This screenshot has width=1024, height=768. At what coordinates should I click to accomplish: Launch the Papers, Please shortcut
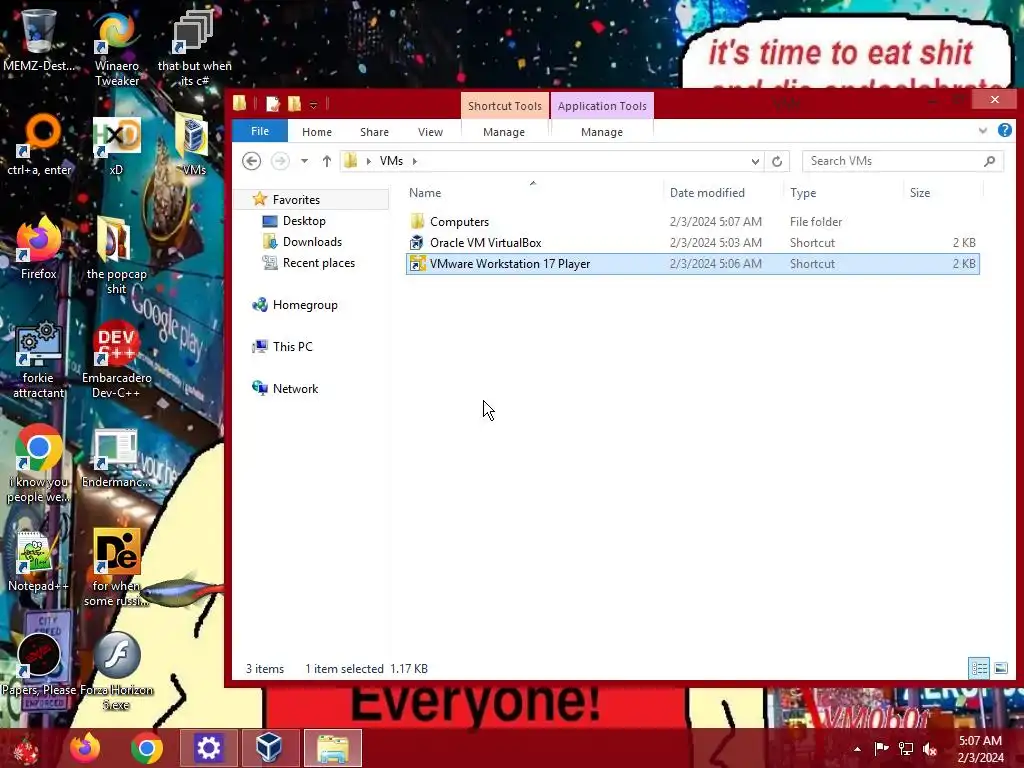(39, 665)
